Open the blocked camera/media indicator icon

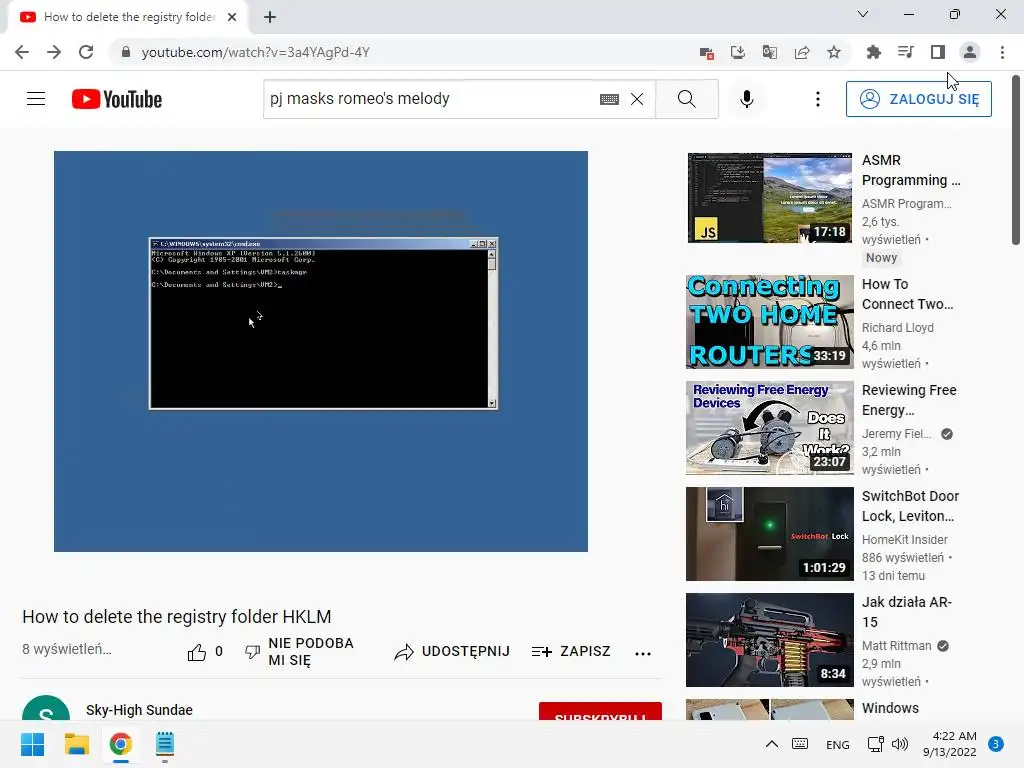(706, 53)
